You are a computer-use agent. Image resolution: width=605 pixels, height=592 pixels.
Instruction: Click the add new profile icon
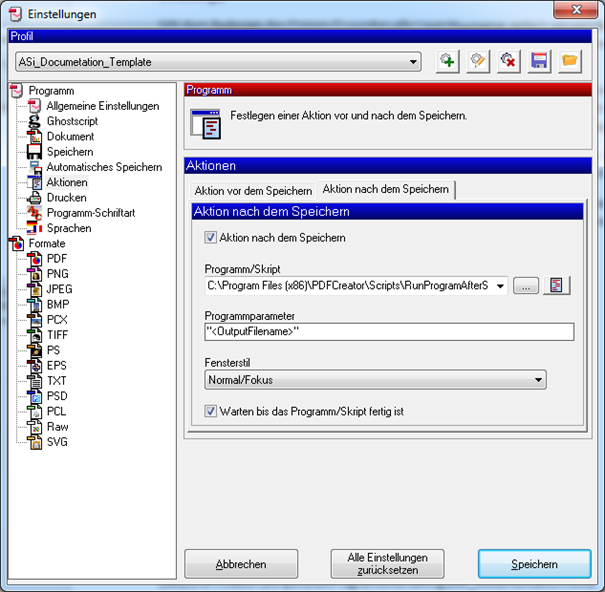click(449, 62)
